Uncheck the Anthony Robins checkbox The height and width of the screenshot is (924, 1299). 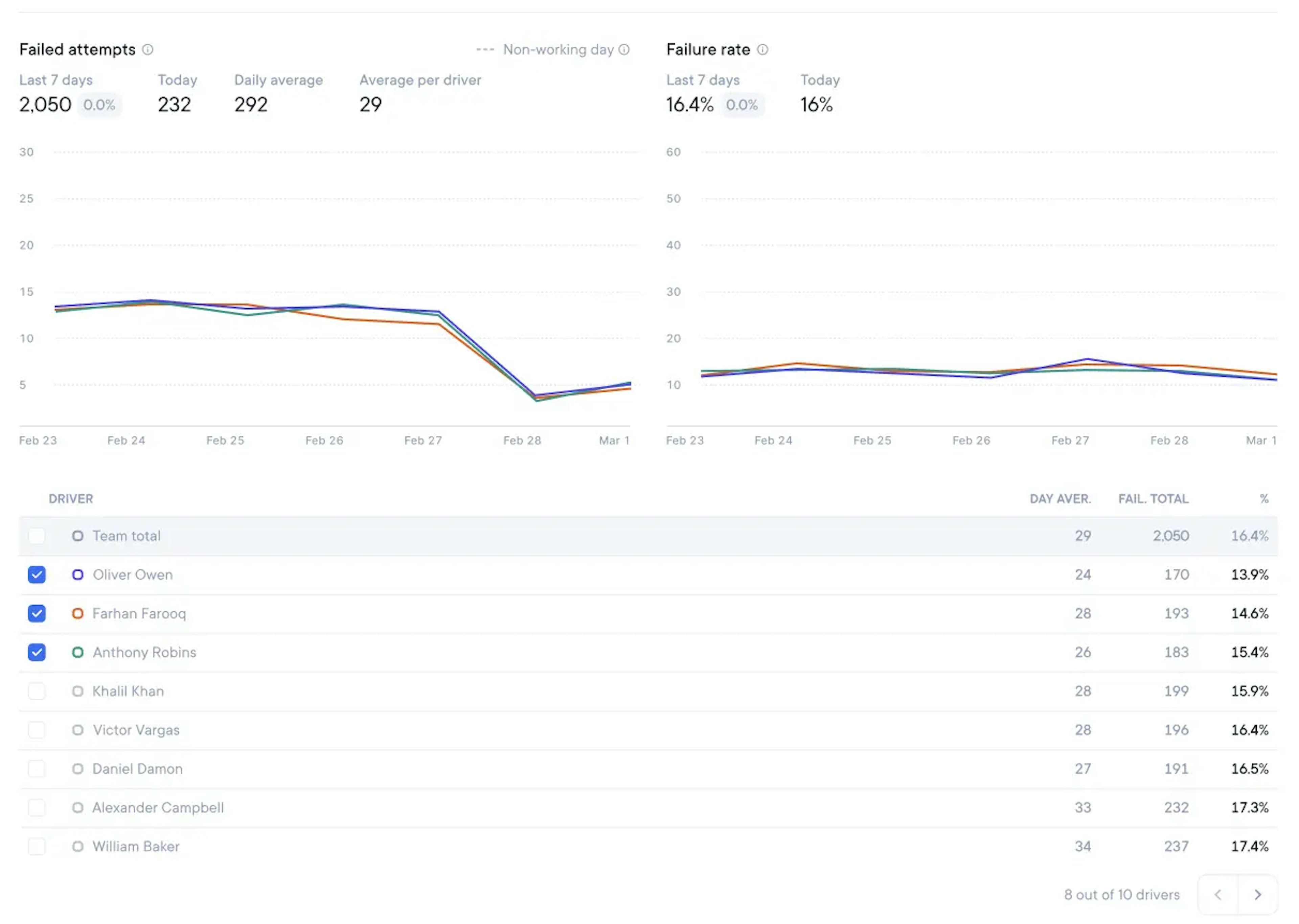(x=37, y=652)
